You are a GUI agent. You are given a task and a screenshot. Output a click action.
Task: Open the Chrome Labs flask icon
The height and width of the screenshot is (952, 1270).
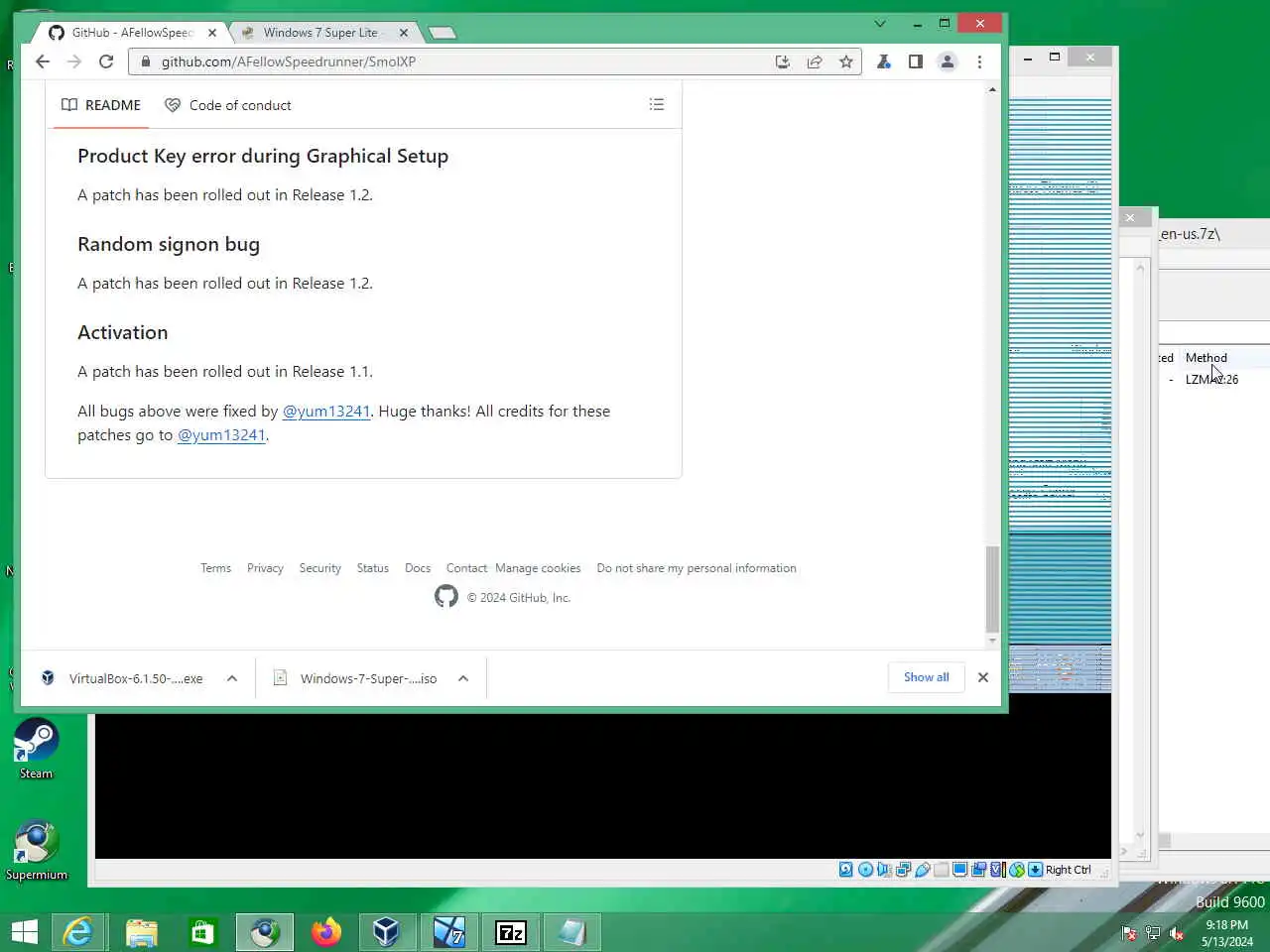tap(883, 61)
